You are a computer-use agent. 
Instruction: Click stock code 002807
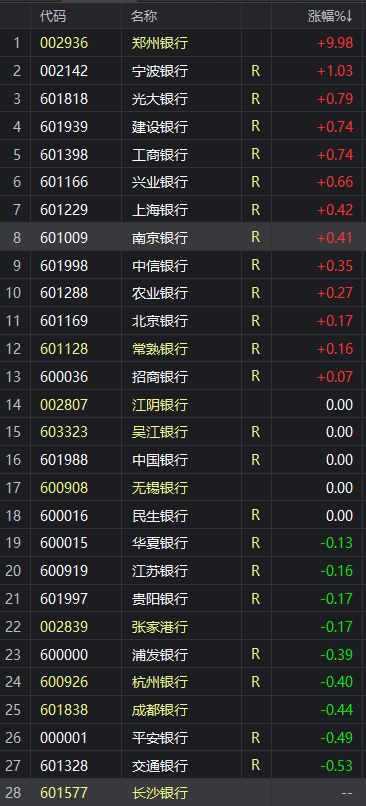(x=64, y=405)
